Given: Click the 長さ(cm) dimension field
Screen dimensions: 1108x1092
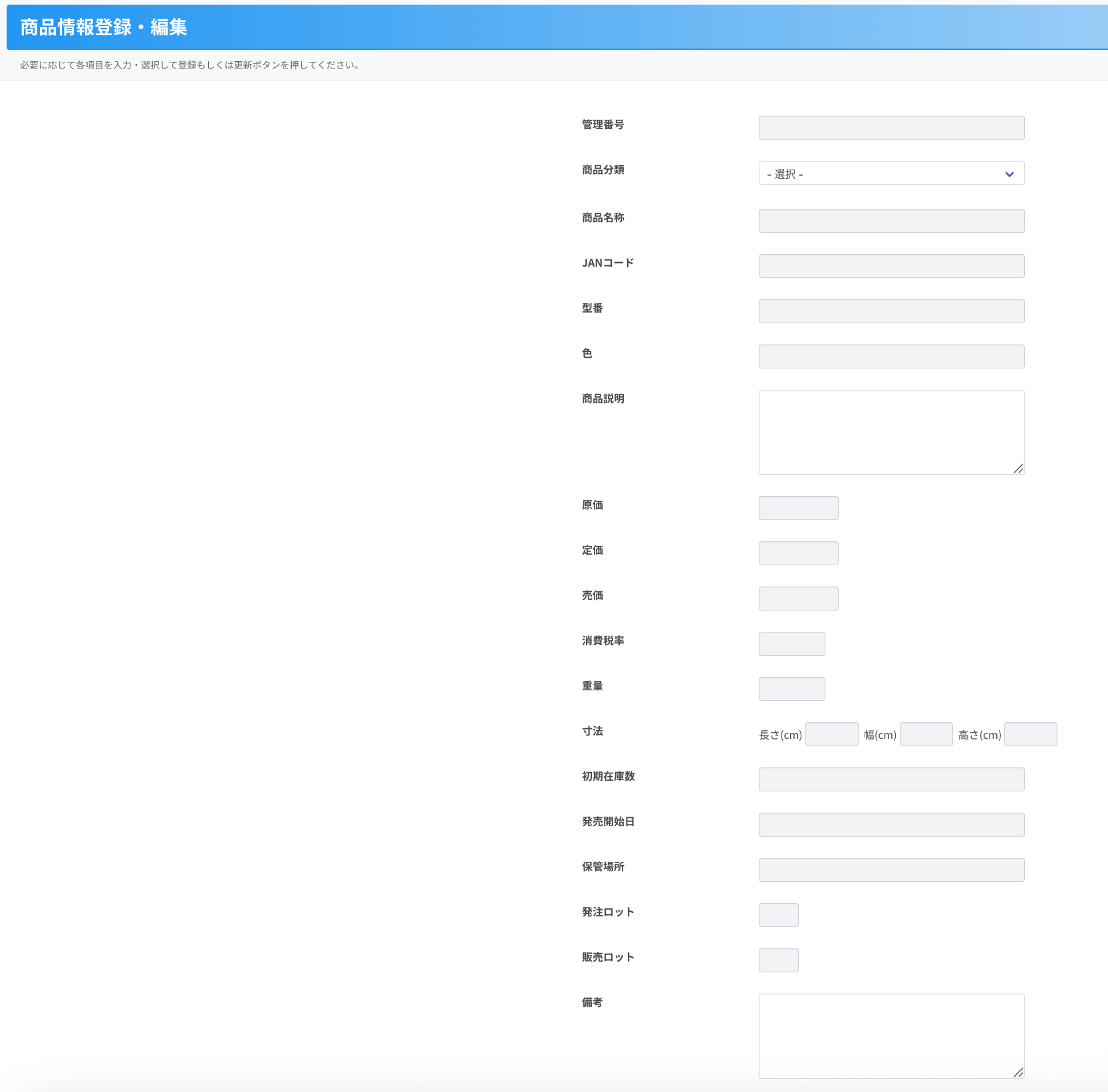Looking at the screenshot, I should pyautogui.click(x=831, y=734).
